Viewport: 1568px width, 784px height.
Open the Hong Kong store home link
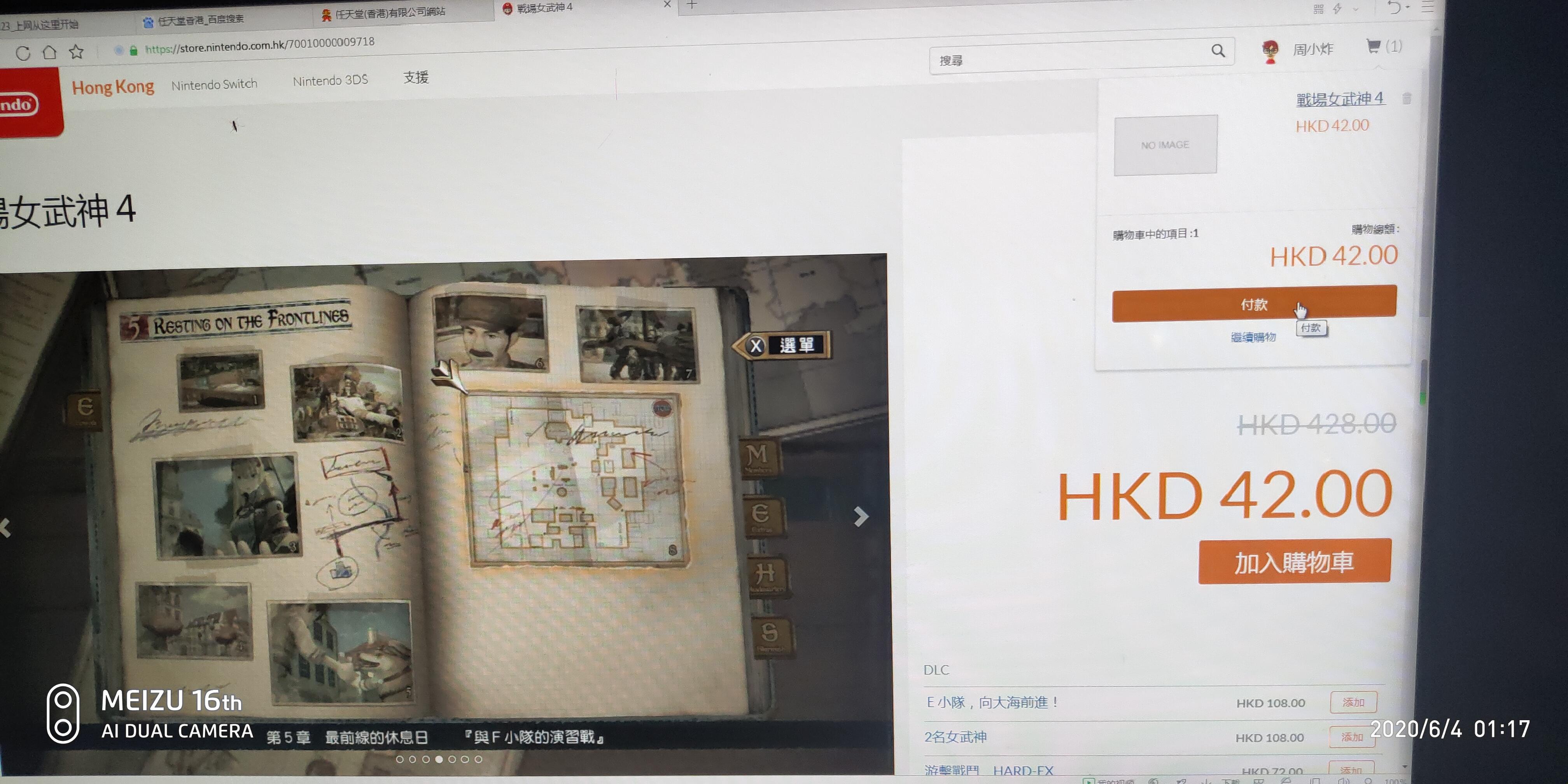point(113,87)
